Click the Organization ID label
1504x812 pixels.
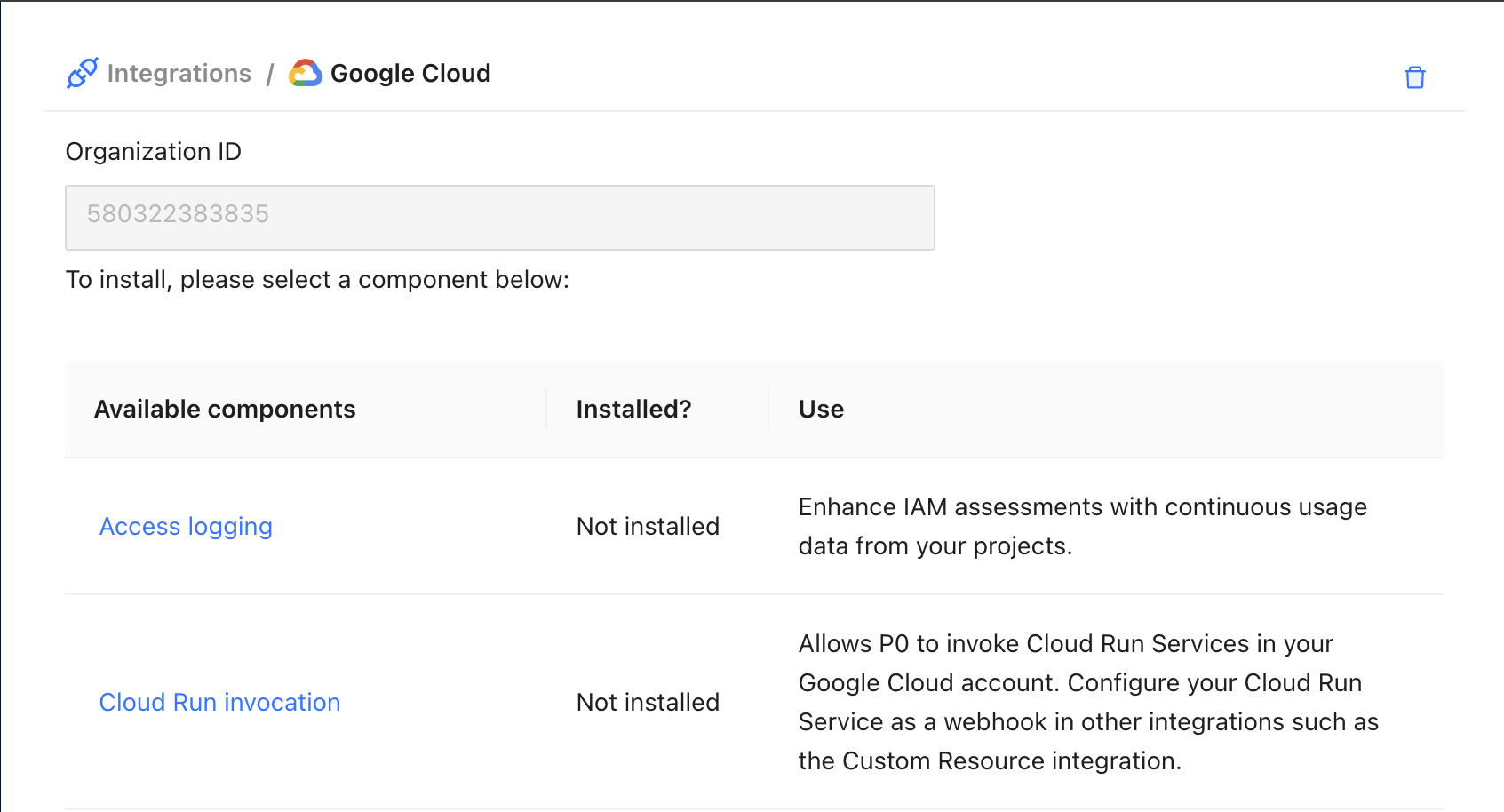tap(154, 152)
